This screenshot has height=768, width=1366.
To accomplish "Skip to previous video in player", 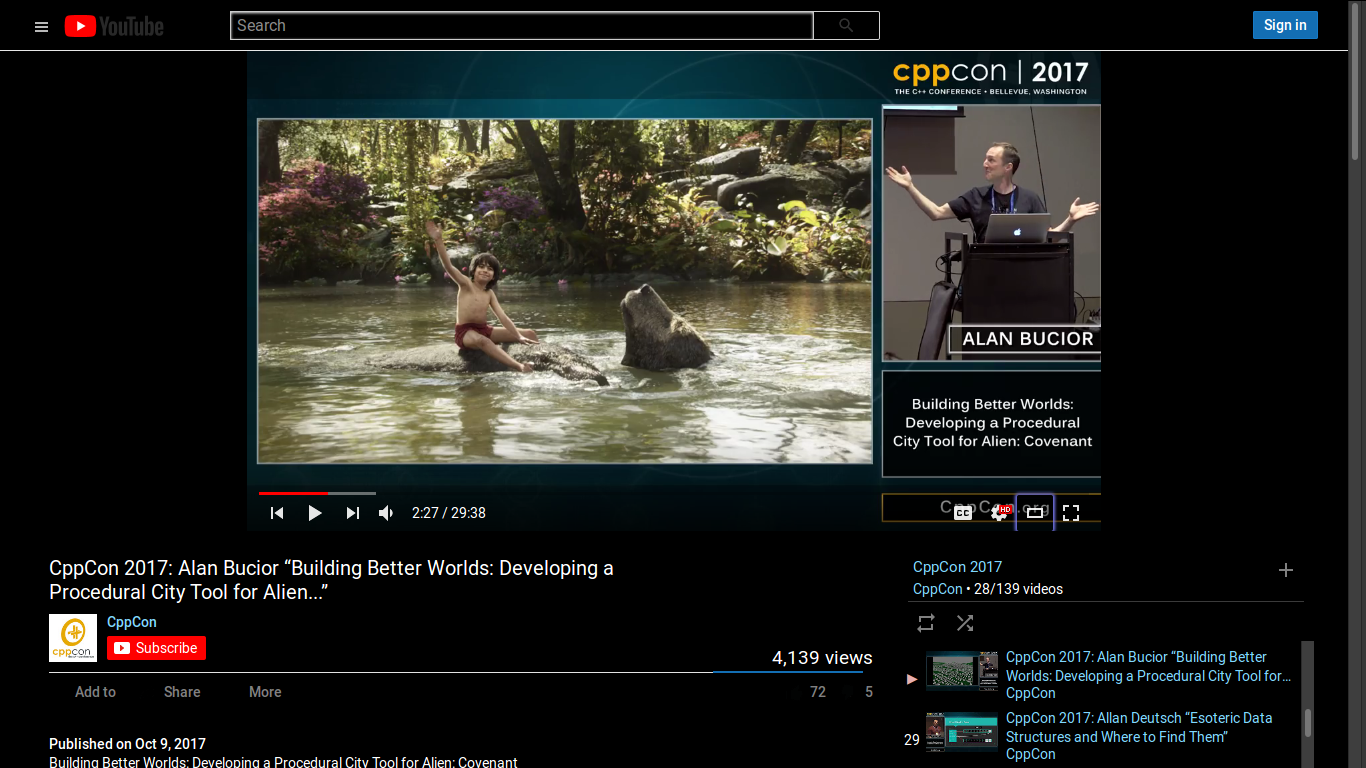I will [x=277, y=513].
